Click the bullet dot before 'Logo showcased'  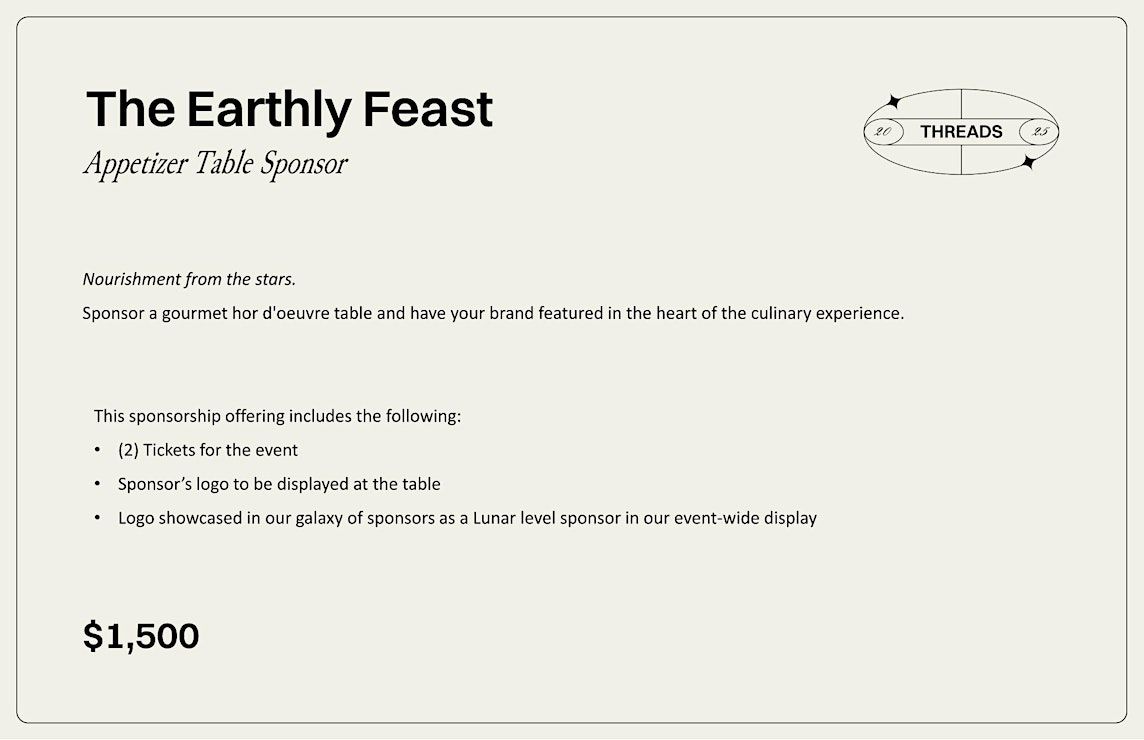coord(97,517)
